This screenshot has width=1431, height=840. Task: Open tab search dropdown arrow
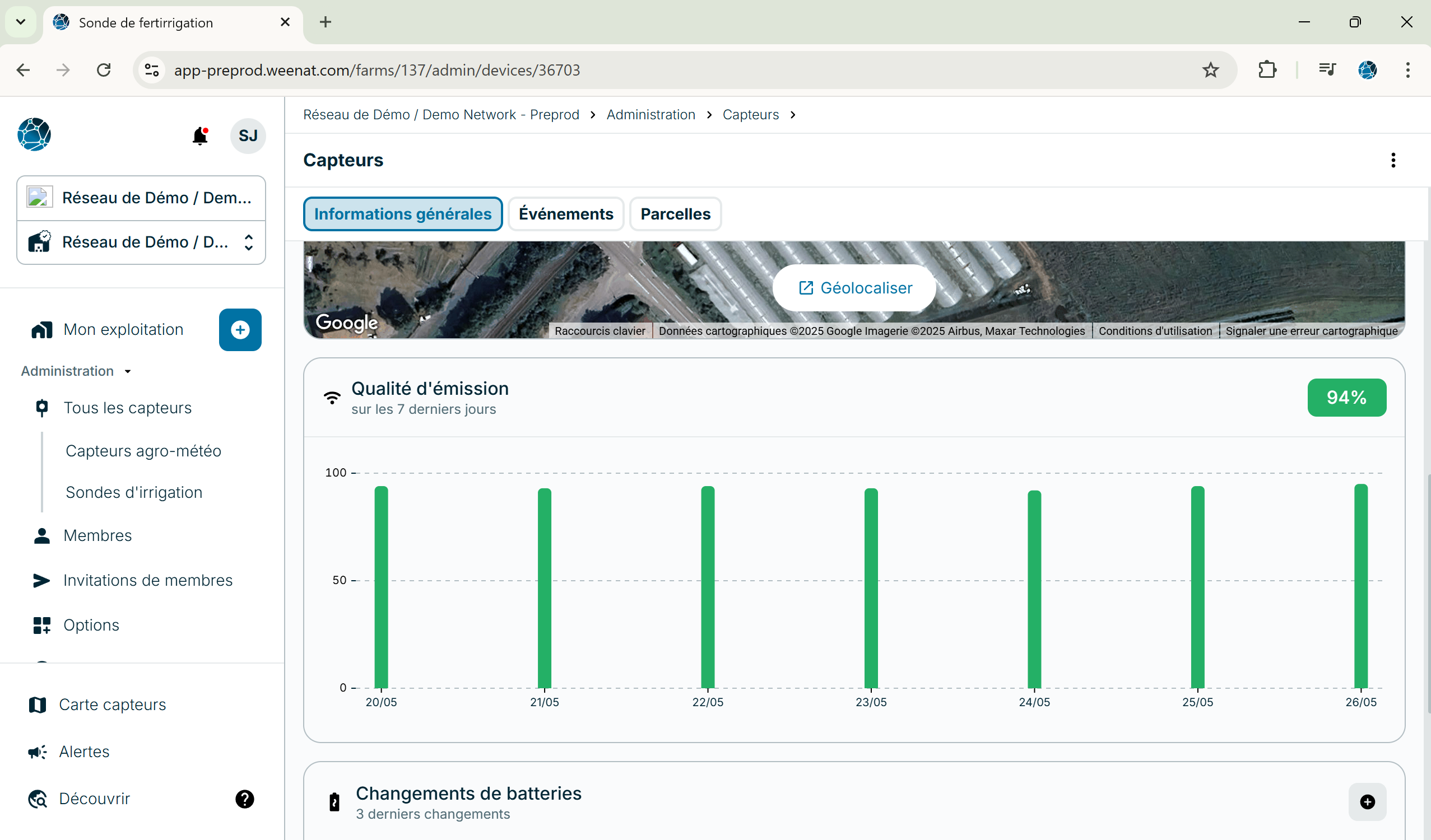tap(21, 22)
